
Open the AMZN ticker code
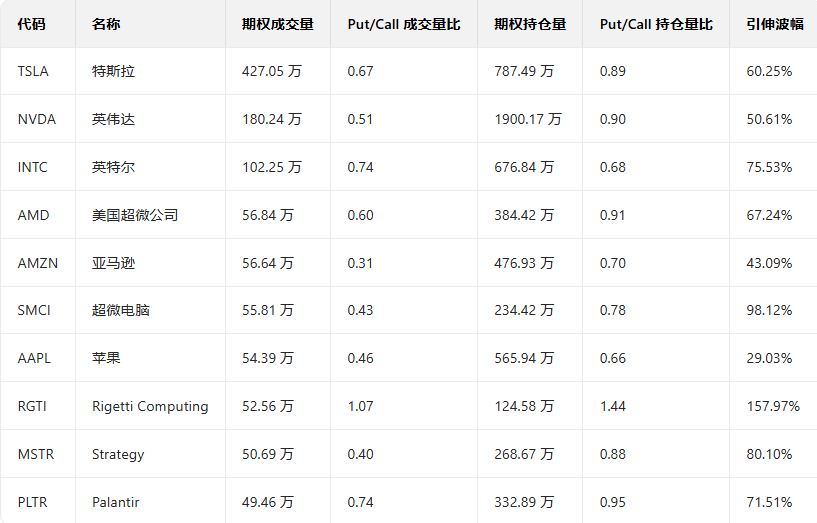[38, 263]
